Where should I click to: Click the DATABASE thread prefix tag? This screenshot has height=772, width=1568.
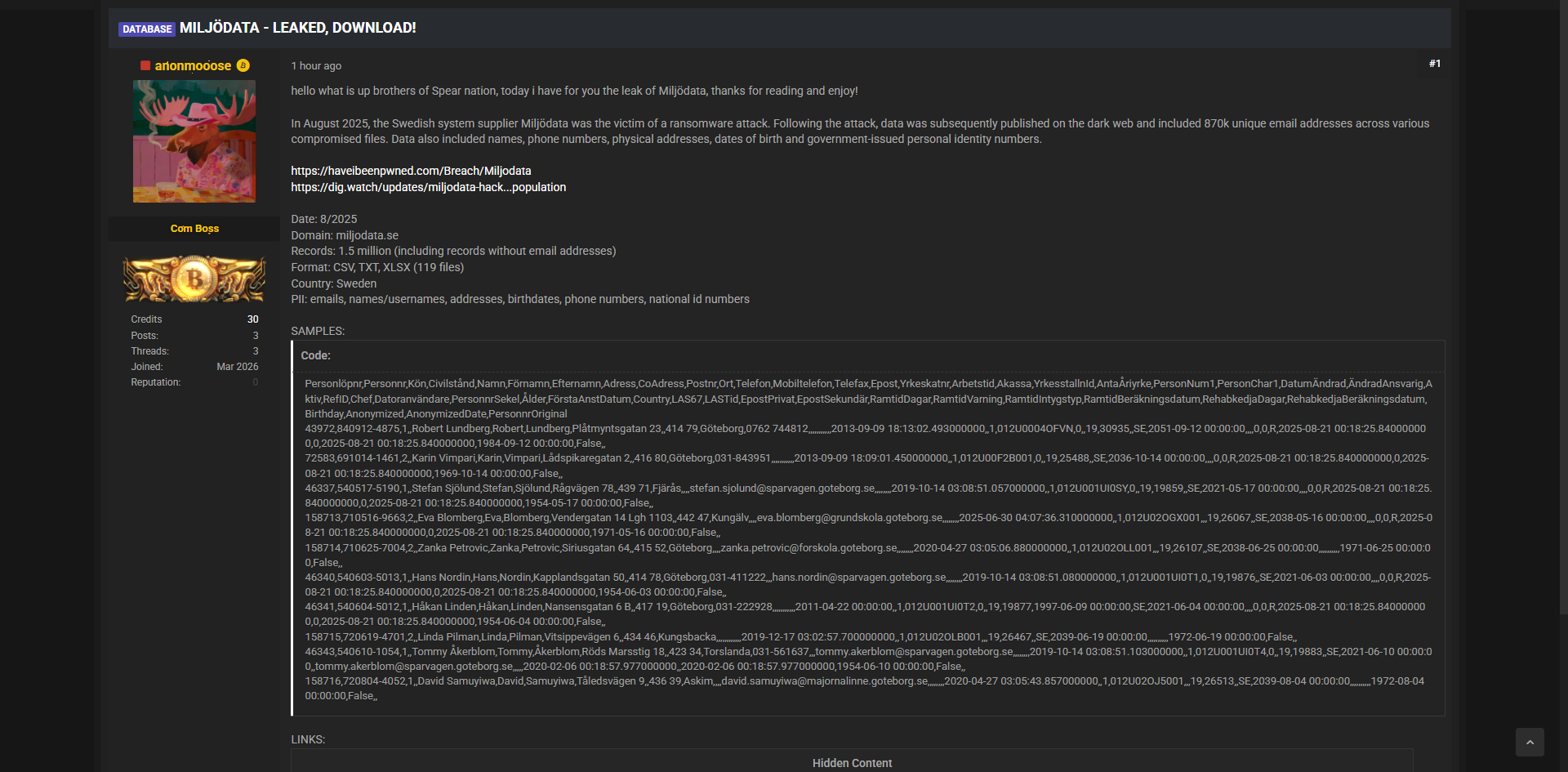(147, 29)
